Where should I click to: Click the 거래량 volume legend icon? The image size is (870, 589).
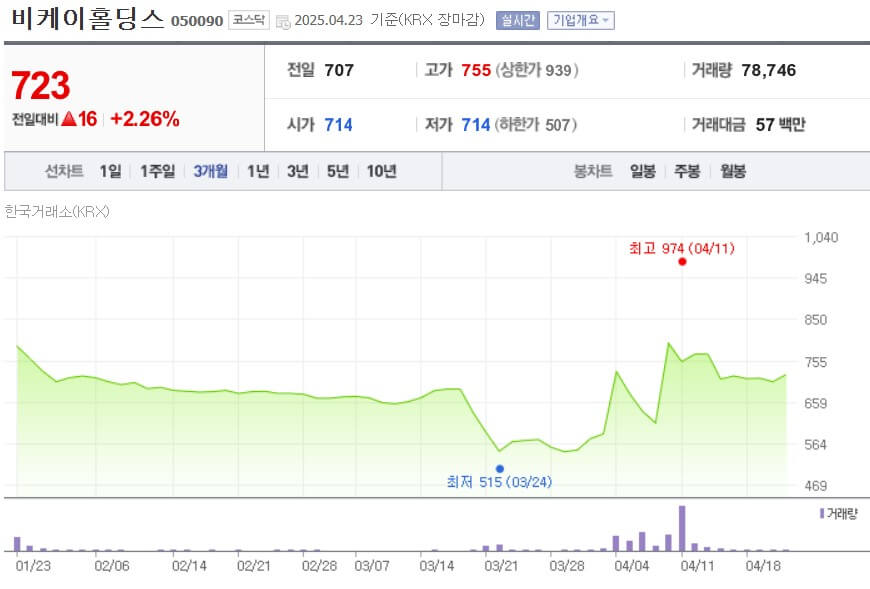pos(822,511)
